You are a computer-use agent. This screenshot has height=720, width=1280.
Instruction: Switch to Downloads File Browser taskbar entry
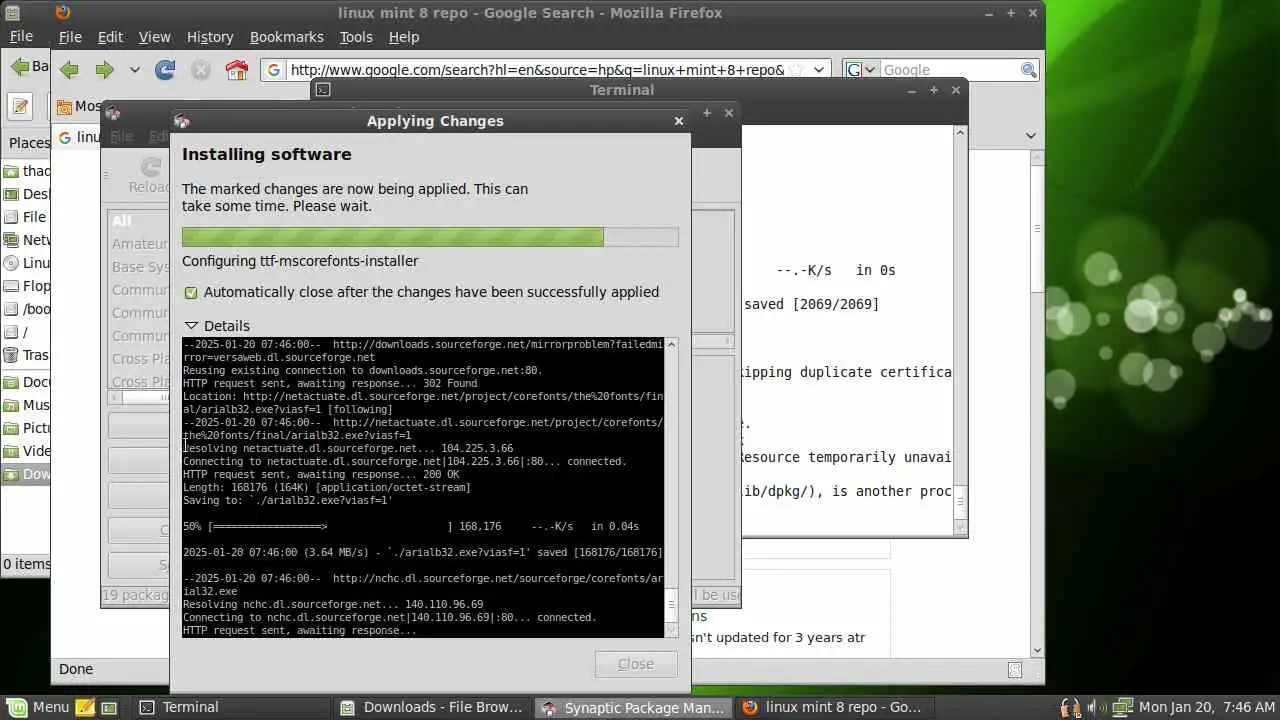point(432,707)
